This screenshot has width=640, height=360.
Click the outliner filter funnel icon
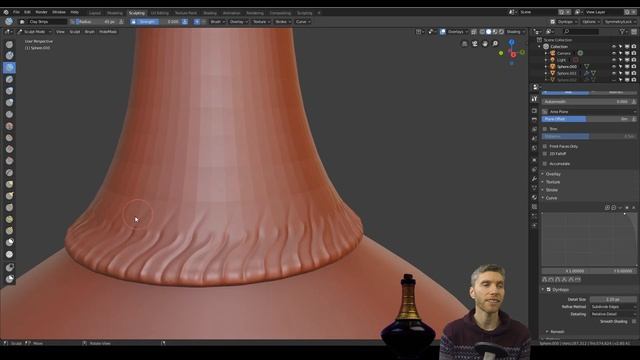[x=622, y=31]
